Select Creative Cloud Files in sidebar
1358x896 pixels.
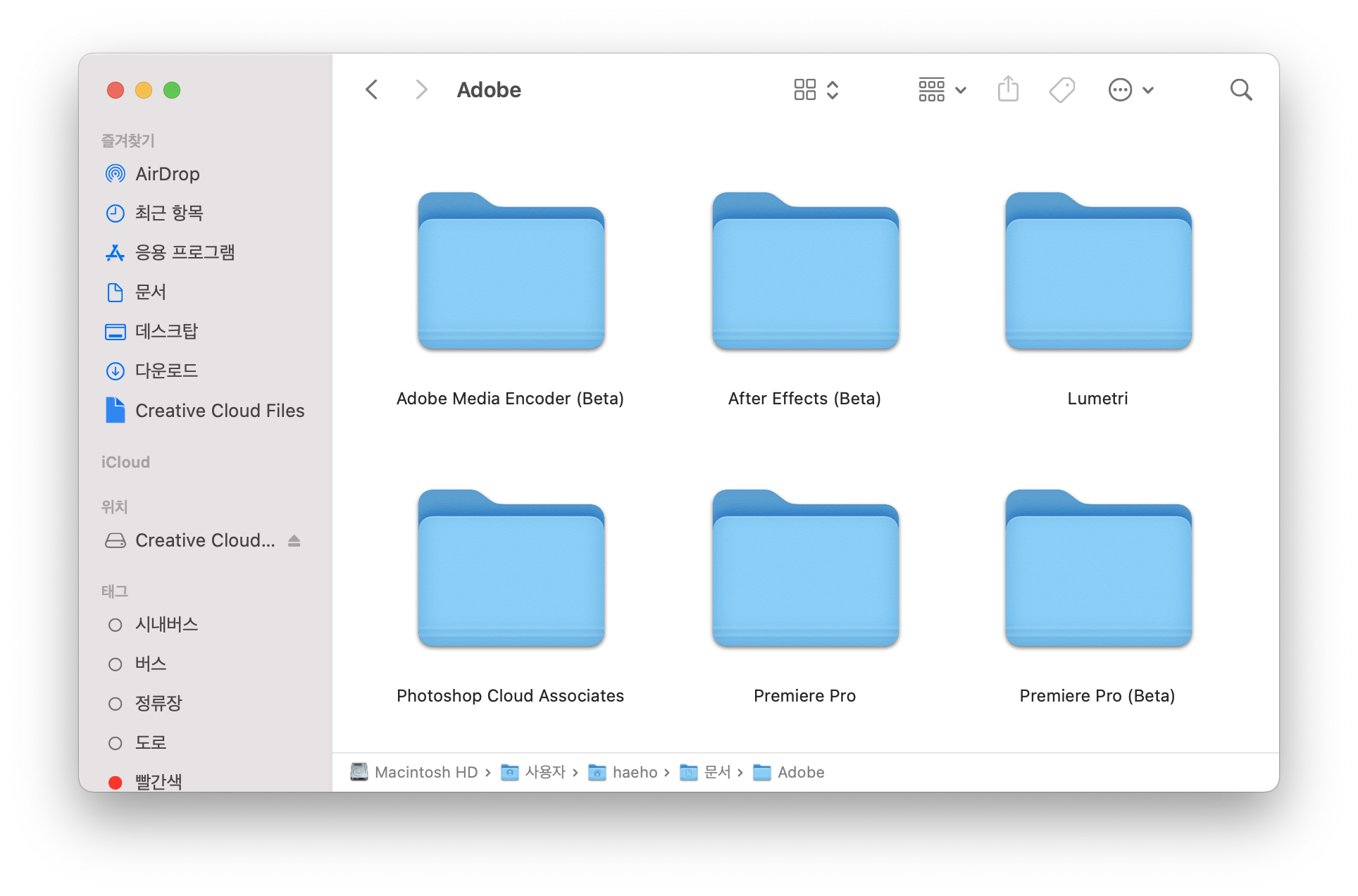tap(219, 411)
